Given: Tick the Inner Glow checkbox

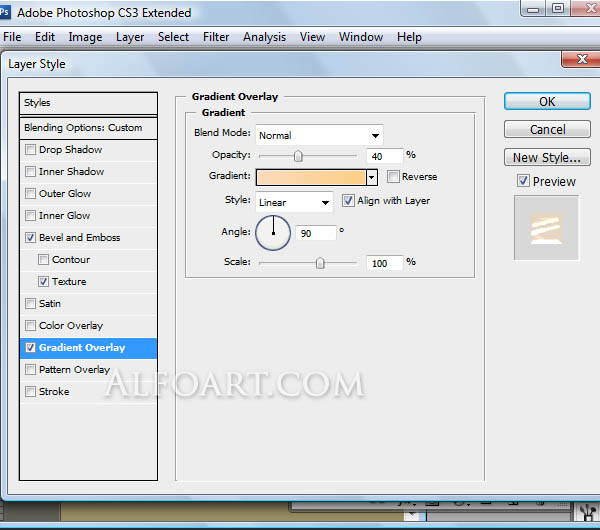Looking at the screenshot, I should [x=30, y=215].
